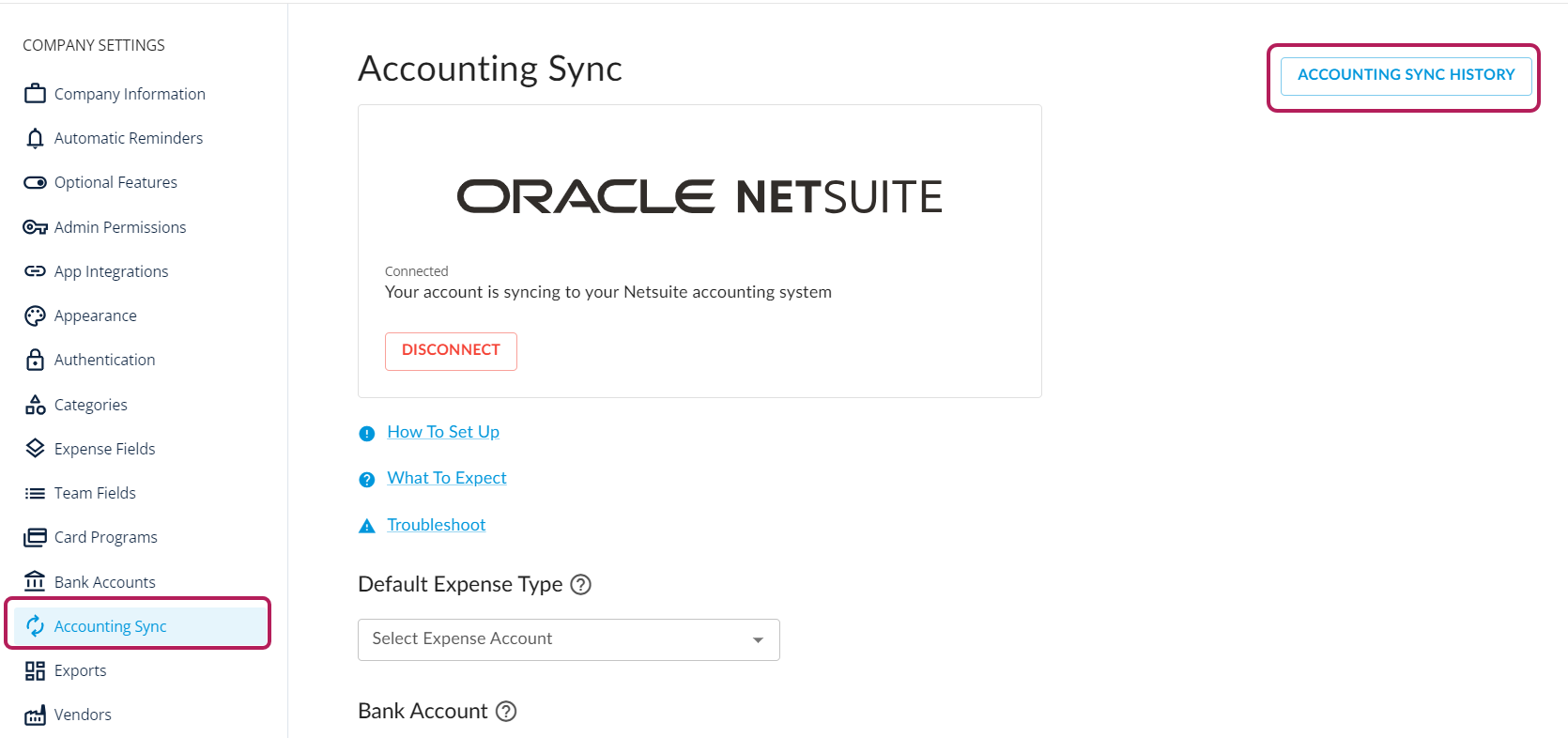Open the Exports page
Image resolution: width=1568 pixels, height=738 pixels.
click(81, 670)
